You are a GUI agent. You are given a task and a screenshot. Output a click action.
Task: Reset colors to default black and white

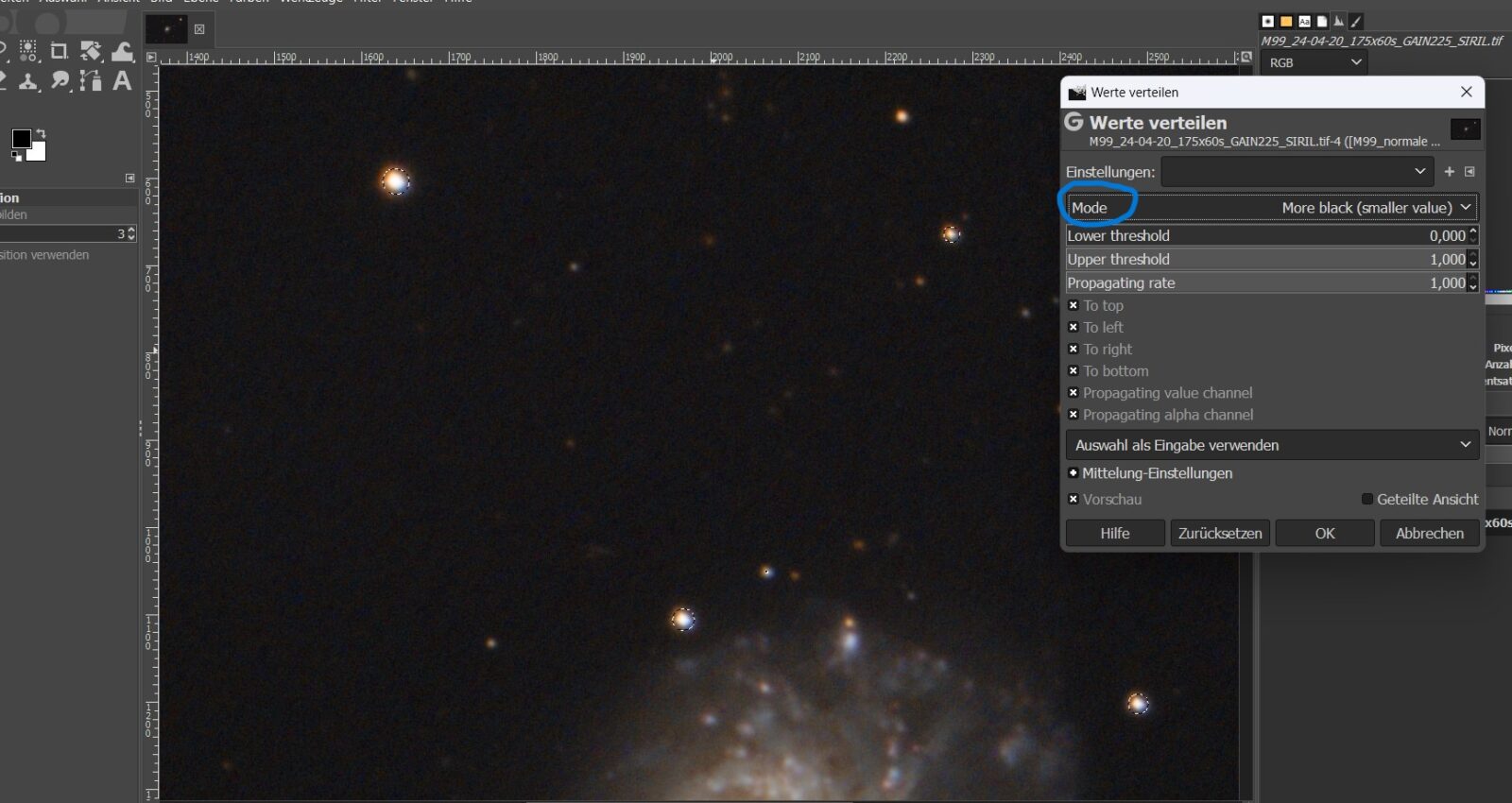(17, 157)
